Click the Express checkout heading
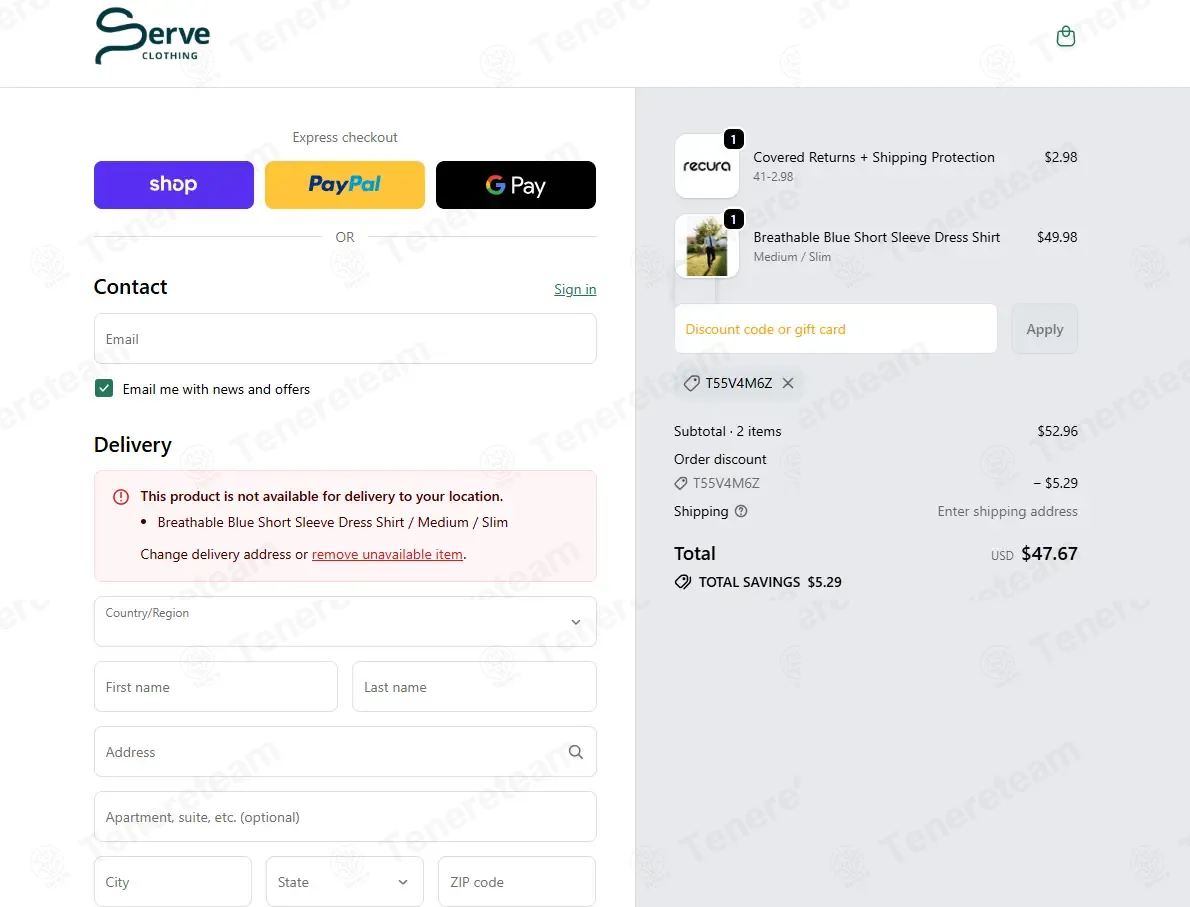Image resolution: width=1190 pixels, height=907 pixels. [345, 137]
